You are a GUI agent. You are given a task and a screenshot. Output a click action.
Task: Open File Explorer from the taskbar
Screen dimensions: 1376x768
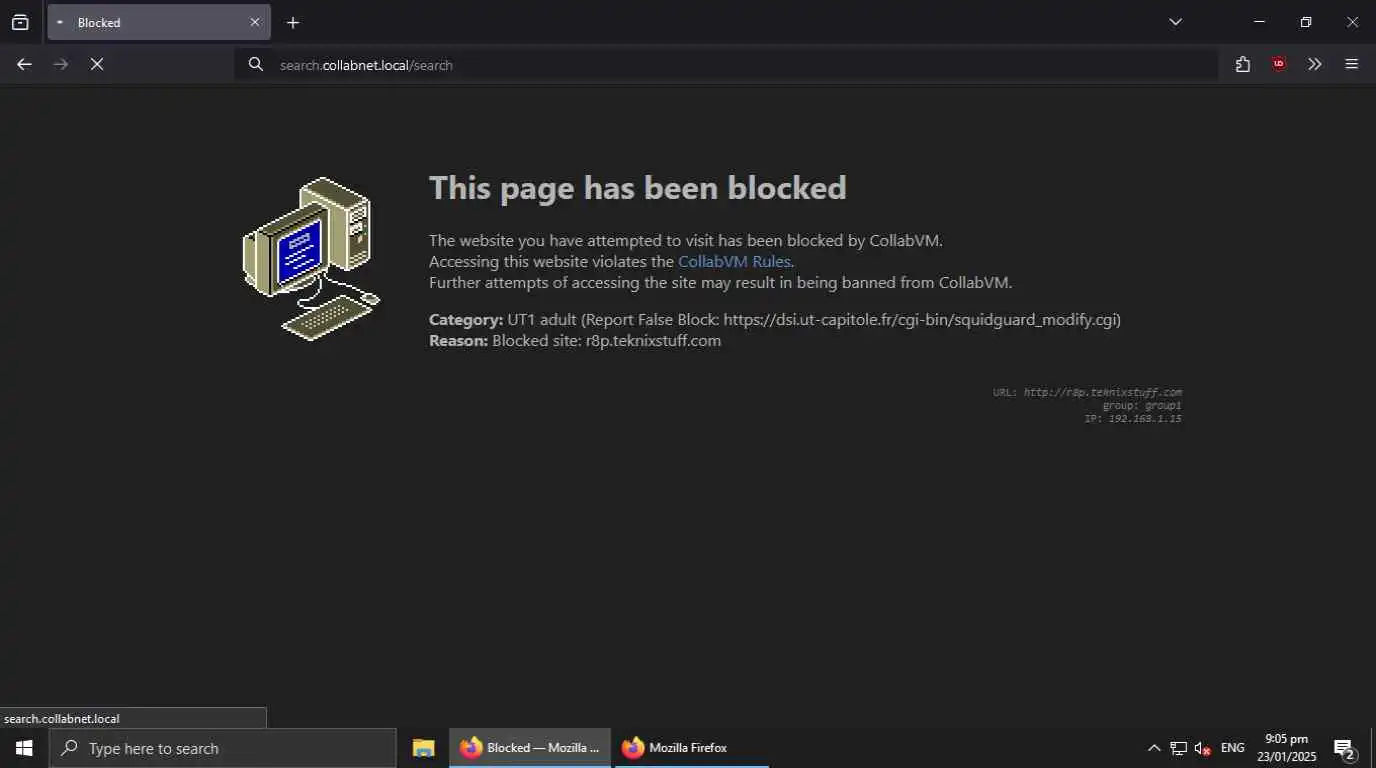click(x=424, y=748)
